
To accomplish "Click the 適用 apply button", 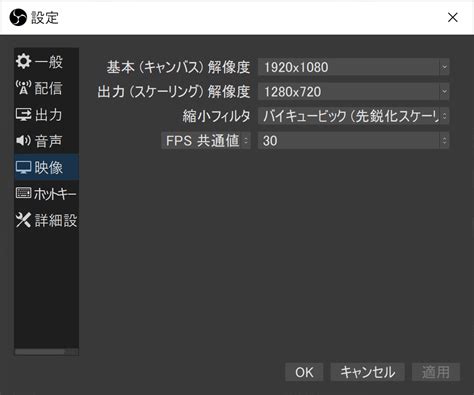I will pyautogui.click(x=436, y=372).
